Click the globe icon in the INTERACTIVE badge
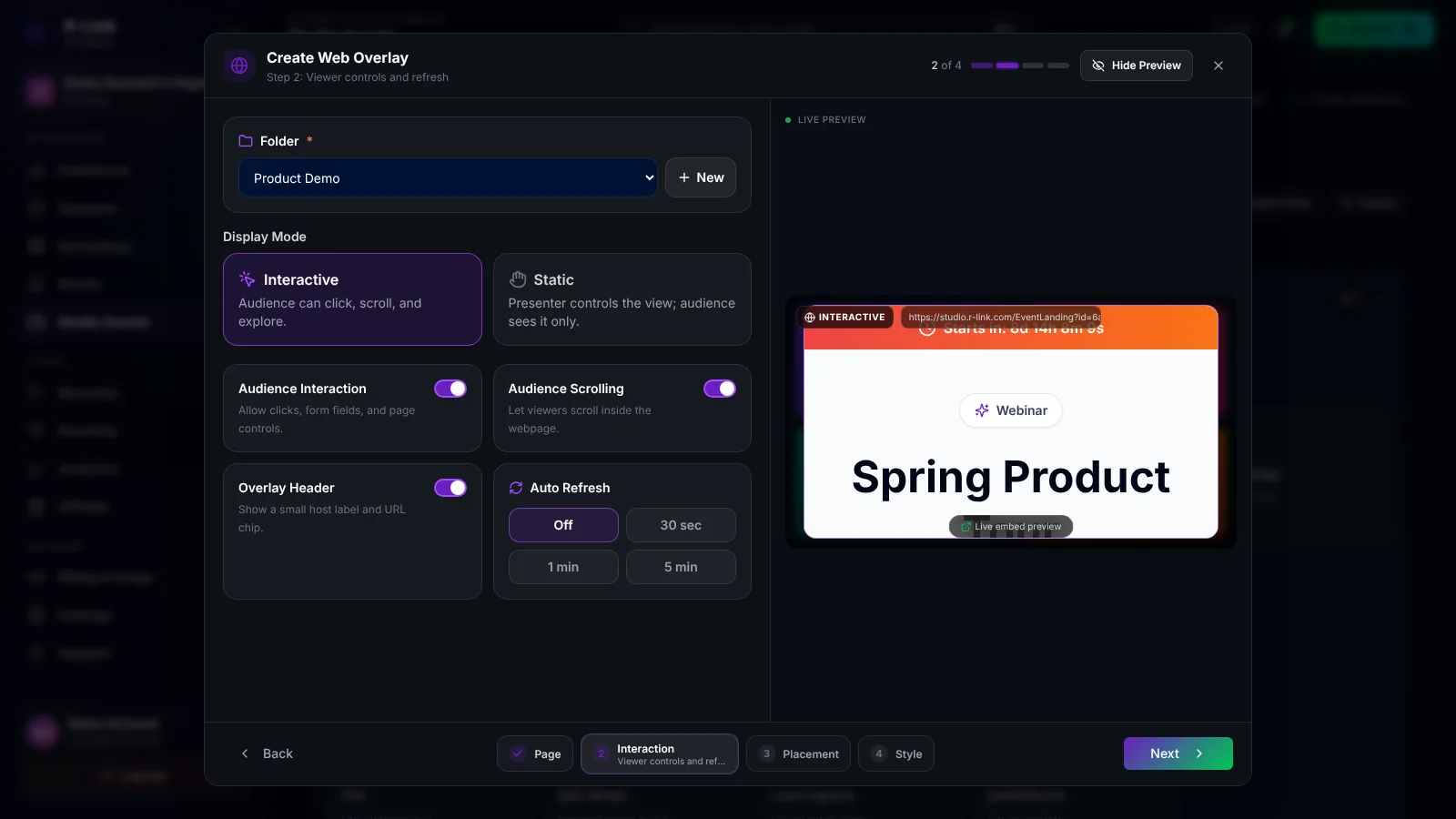The image size is (1456, 819). click(810, 318)
